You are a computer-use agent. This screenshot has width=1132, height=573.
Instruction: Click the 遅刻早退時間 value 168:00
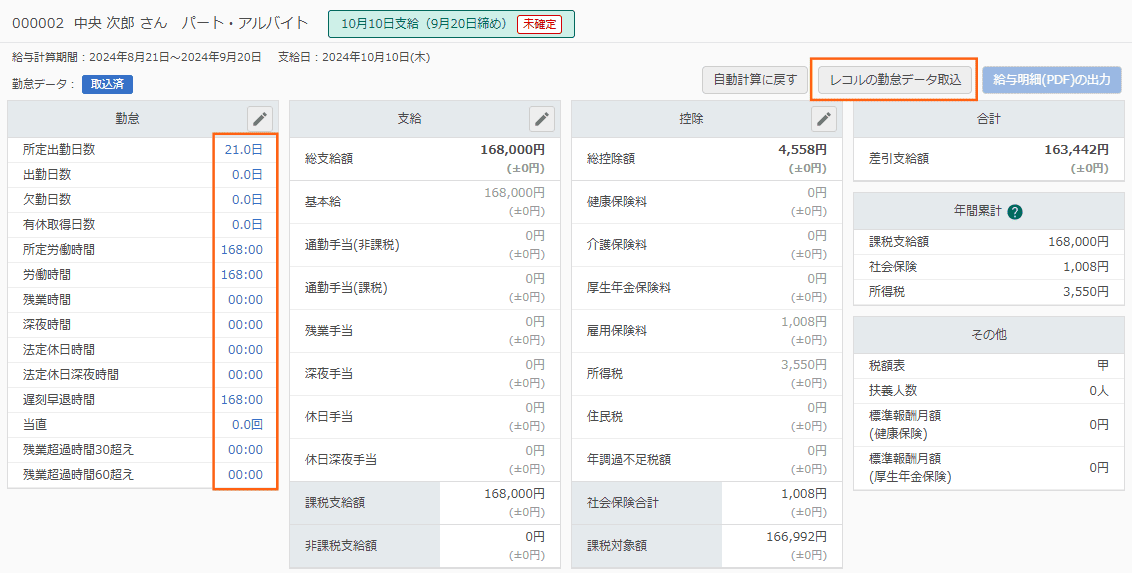tap(242, 400)
